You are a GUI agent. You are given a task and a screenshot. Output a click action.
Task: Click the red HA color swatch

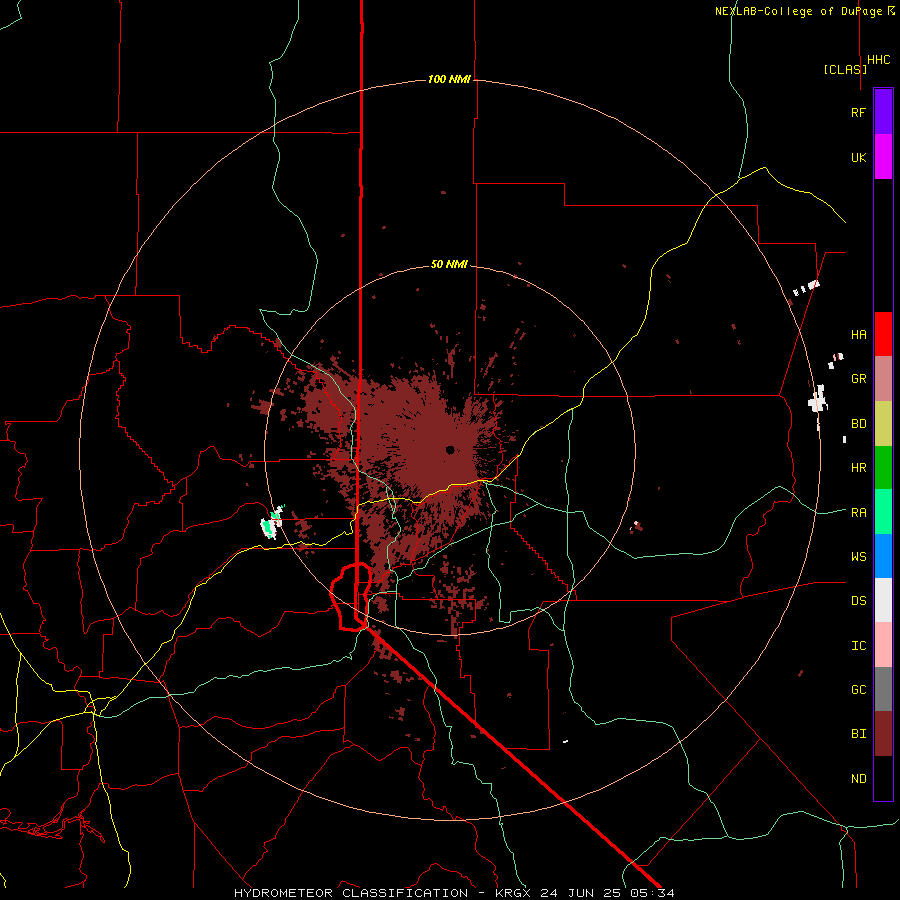point(883,334)
